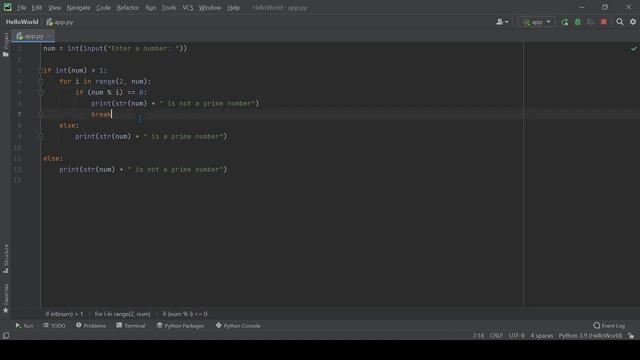640x360 pixels.
Task: Close the app.py editor tab
Action: point(49,36)
